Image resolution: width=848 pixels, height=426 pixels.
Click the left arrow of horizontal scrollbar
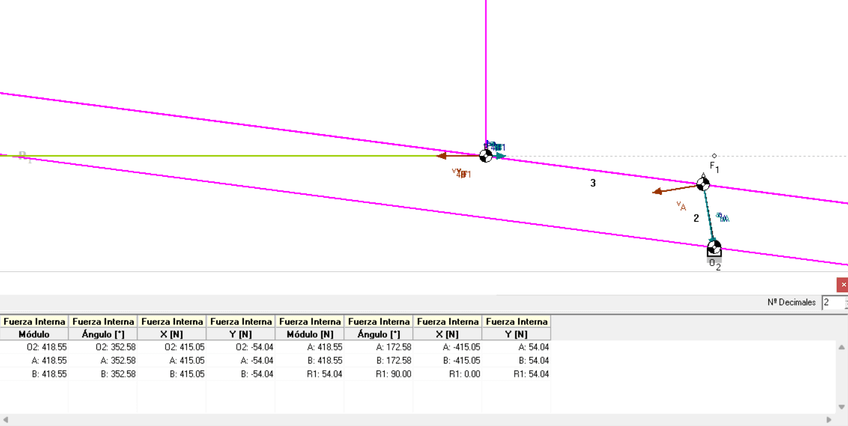[x=6, y=419]
